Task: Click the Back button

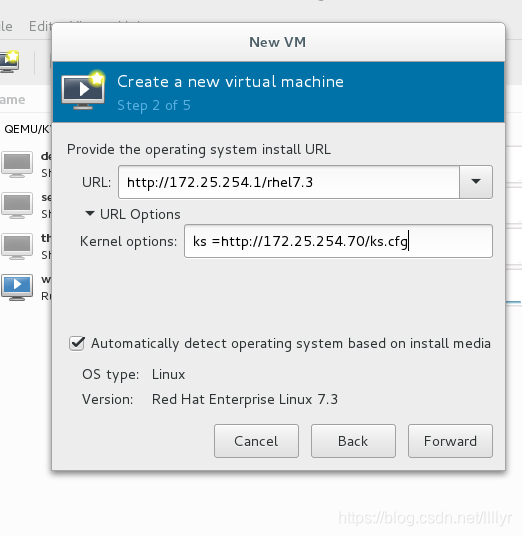Action: click(353, 441)
